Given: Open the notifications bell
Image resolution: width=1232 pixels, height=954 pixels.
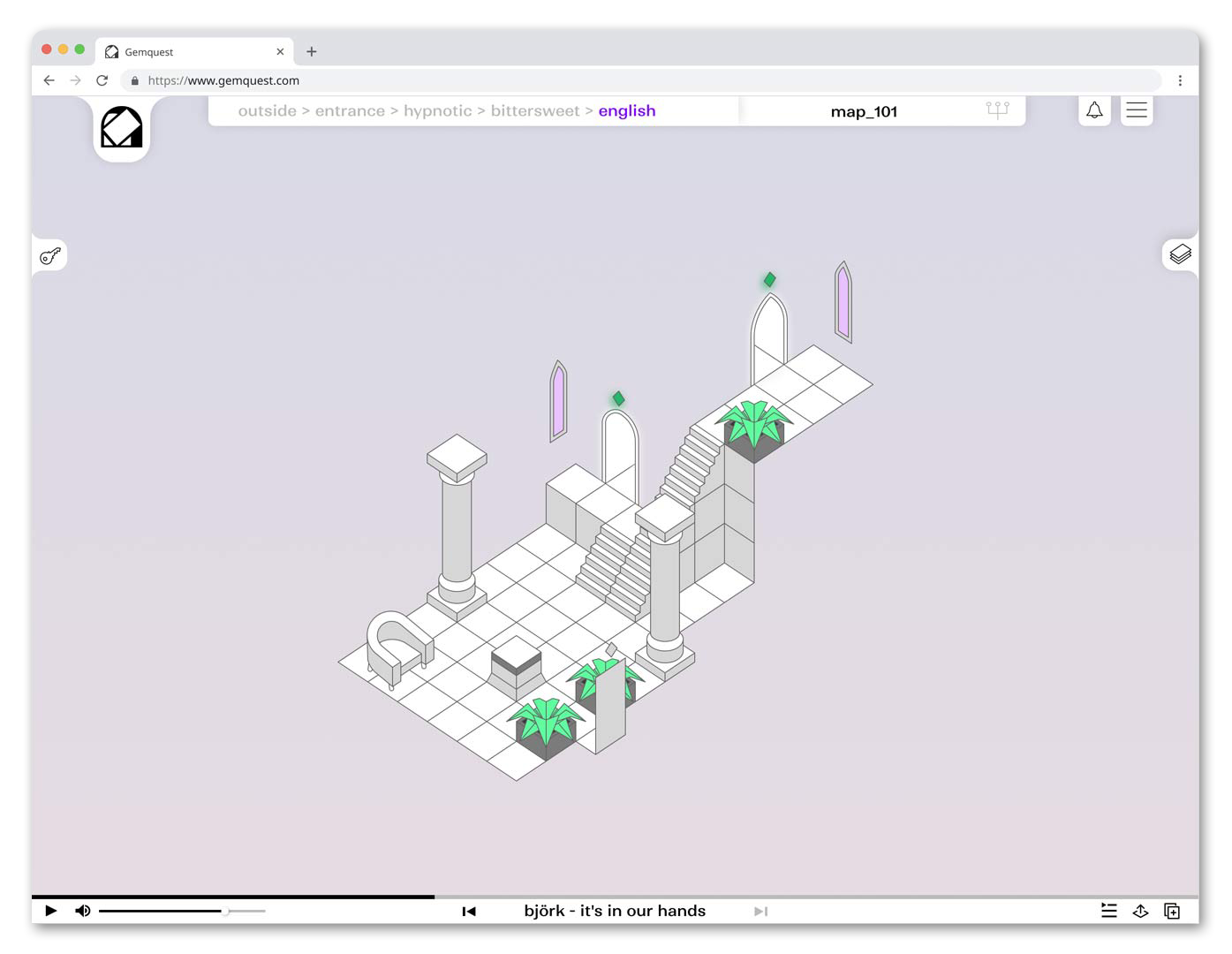Looking at the screenshot, I should coord(1094,110).
